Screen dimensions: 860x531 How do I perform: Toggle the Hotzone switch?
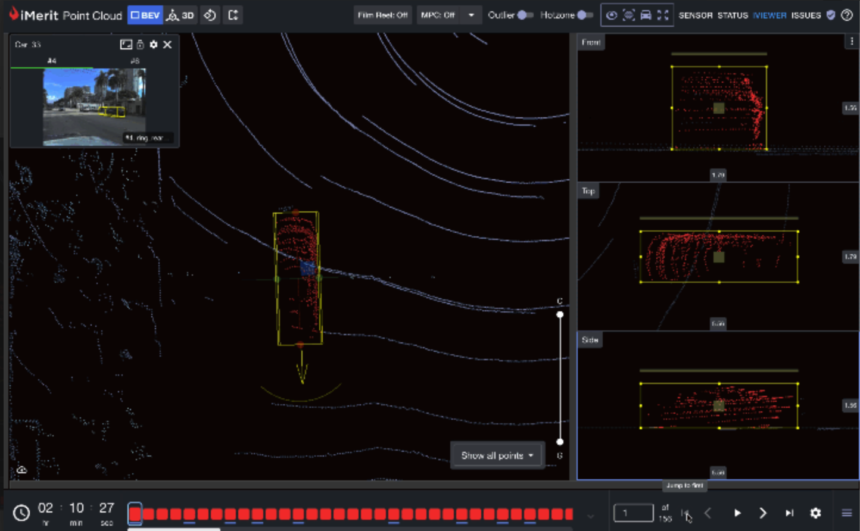(x=583, y=15)
